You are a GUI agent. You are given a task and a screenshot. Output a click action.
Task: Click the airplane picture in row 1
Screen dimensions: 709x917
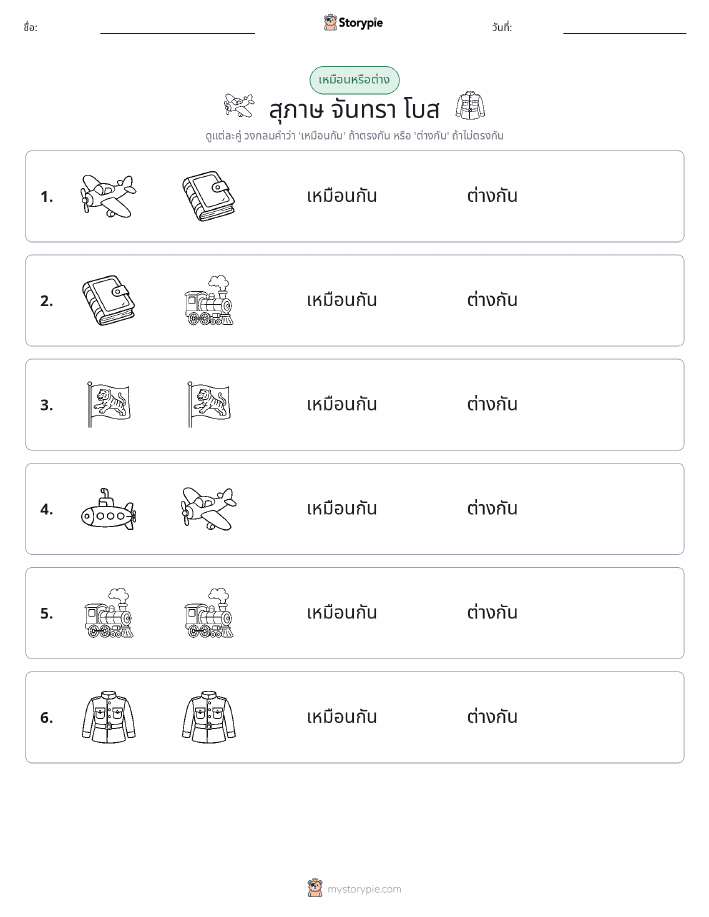(x=108, y=196)
